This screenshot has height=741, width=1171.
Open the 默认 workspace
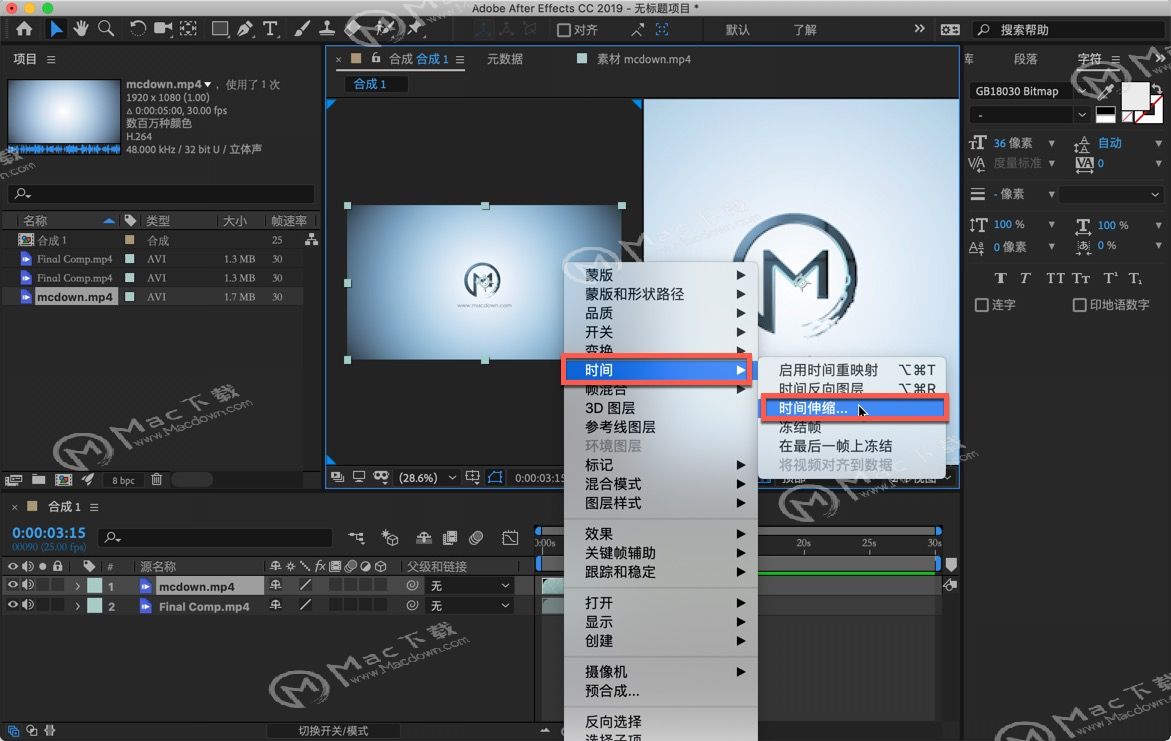pos(738,30)
